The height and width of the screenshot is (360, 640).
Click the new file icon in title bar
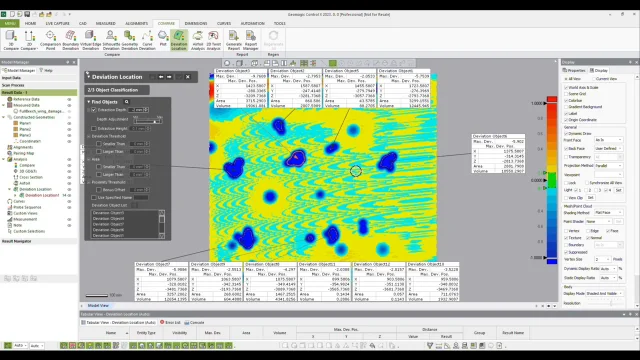click(12, 14)
